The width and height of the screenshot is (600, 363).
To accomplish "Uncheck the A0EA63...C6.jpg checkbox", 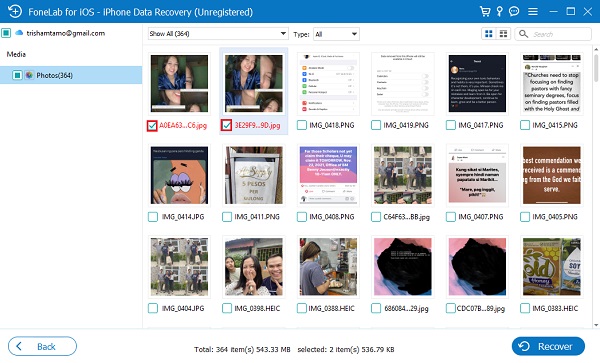I will coord(152,125).
